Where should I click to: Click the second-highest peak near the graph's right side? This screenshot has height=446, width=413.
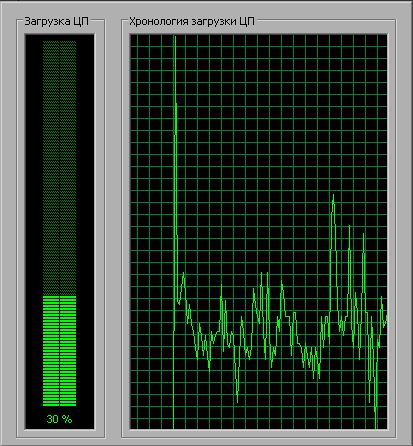pos(333,197)
